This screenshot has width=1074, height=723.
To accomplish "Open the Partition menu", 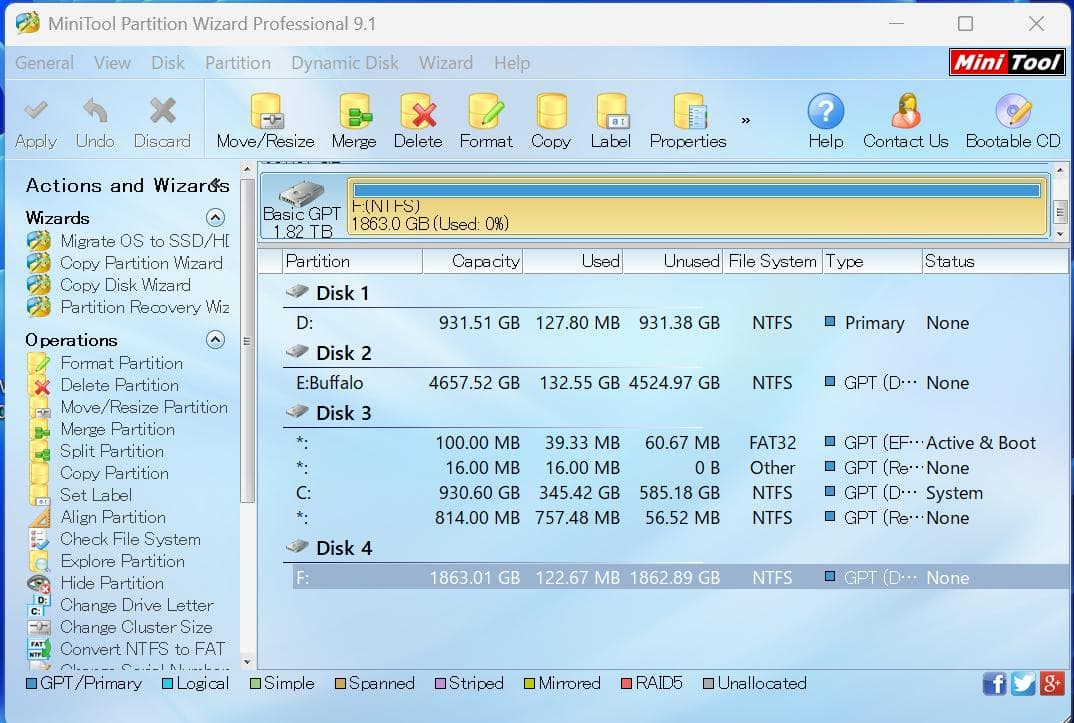I will click(x=238, y=63).
